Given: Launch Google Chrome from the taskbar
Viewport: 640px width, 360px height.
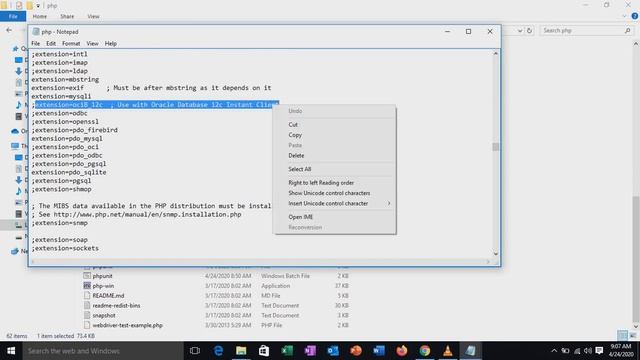Looking at the screenshot, I should (x=425, y=351).
